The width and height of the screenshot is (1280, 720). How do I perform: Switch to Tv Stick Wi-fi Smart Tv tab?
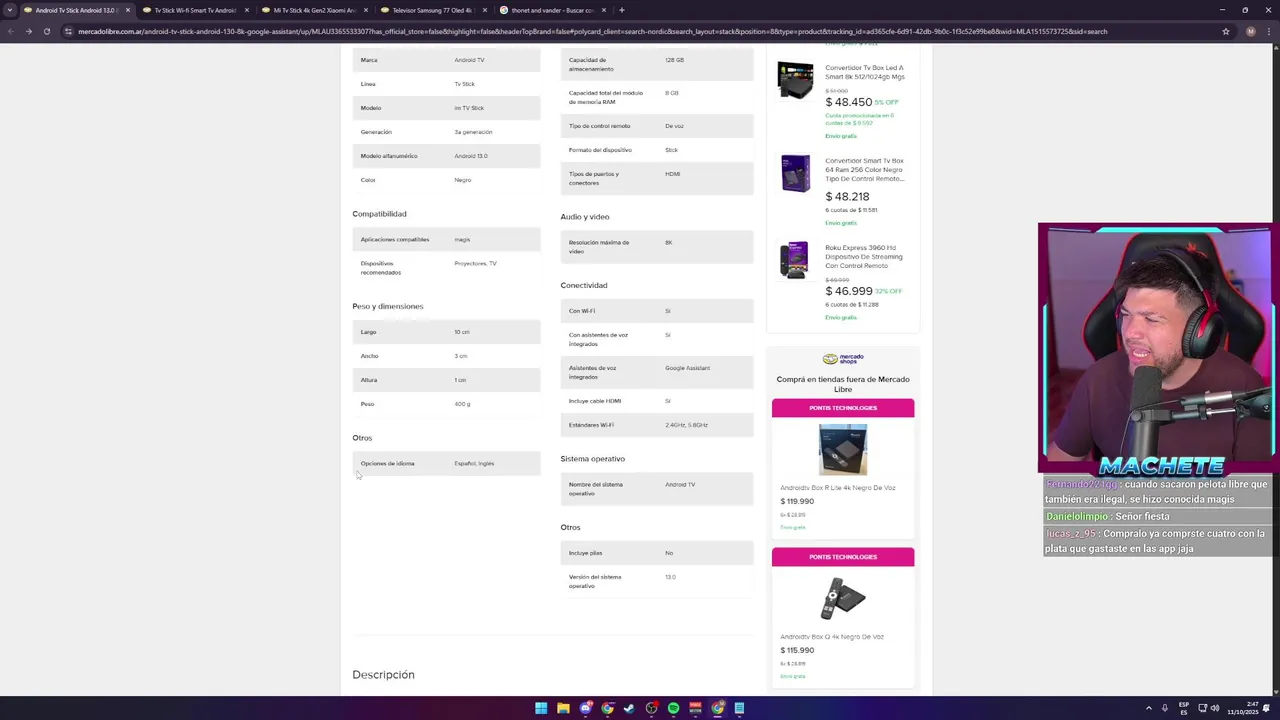195,10
